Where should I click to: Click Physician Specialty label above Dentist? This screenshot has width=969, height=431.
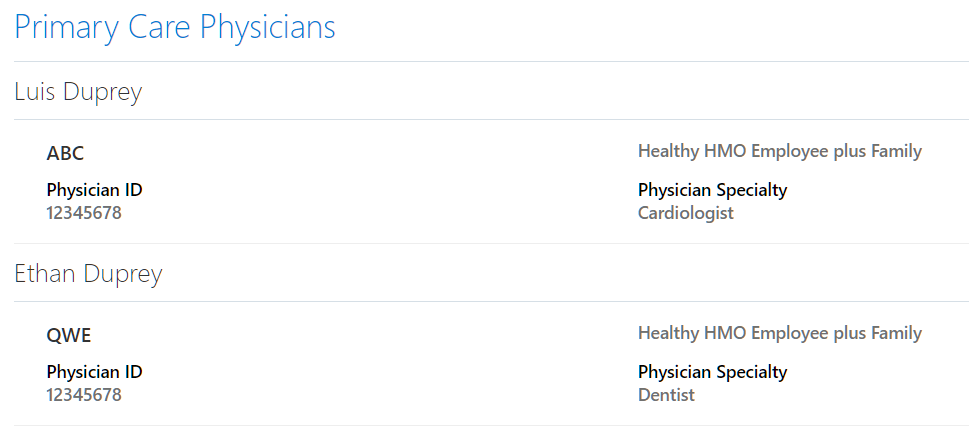(x=712, y=372)
